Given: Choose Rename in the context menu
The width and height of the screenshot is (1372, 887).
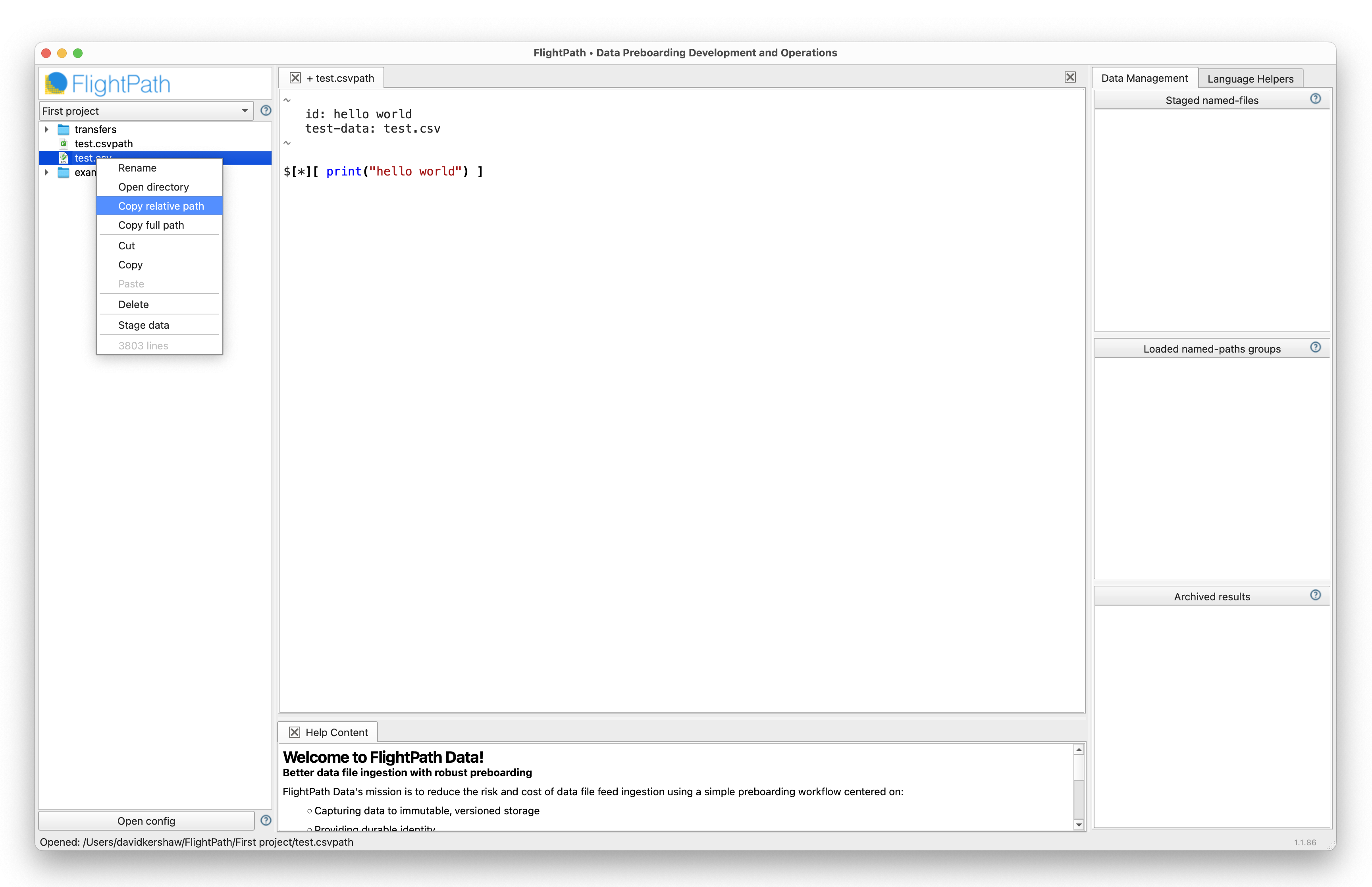Looking at the screenshot, I should (x=137, y=168).
